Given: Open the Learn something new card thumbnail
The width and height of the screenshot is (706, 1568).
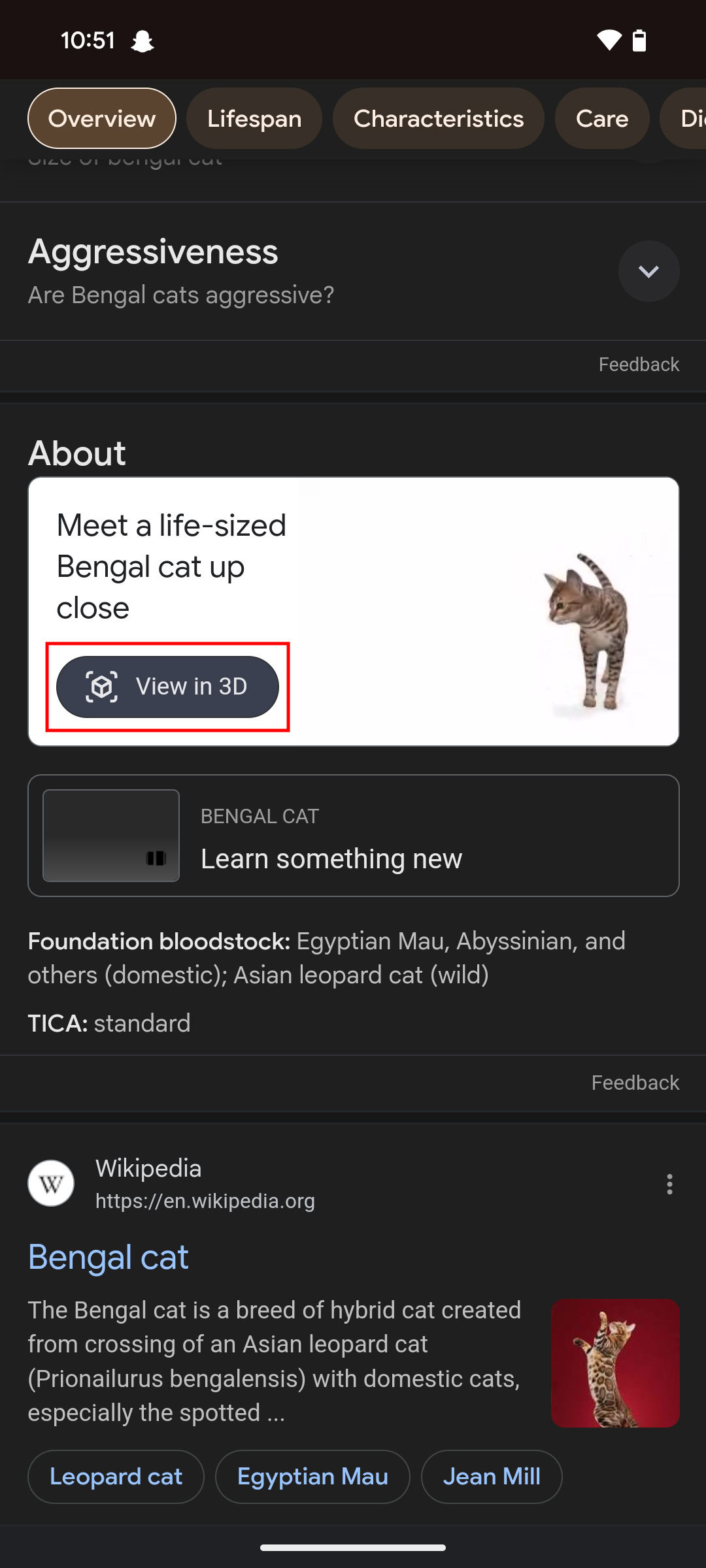Looking at the screenshot, I should (111, 836).
